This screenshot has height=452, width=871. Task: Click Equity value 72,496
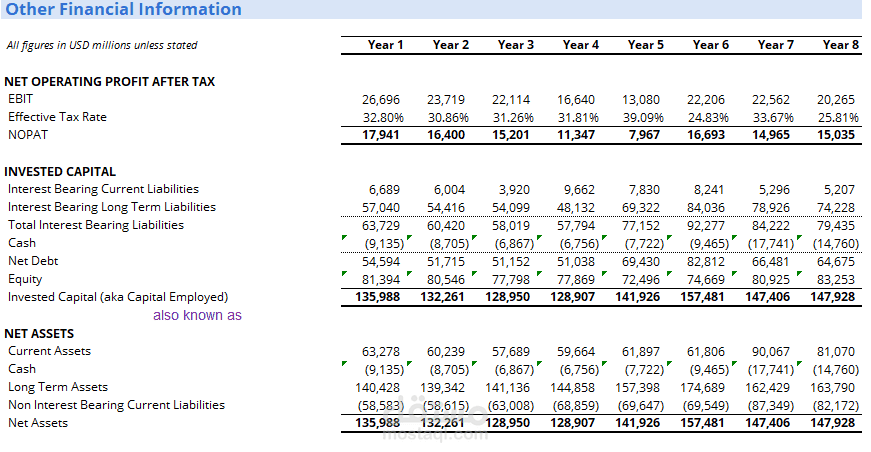click(x=640, y=280)
